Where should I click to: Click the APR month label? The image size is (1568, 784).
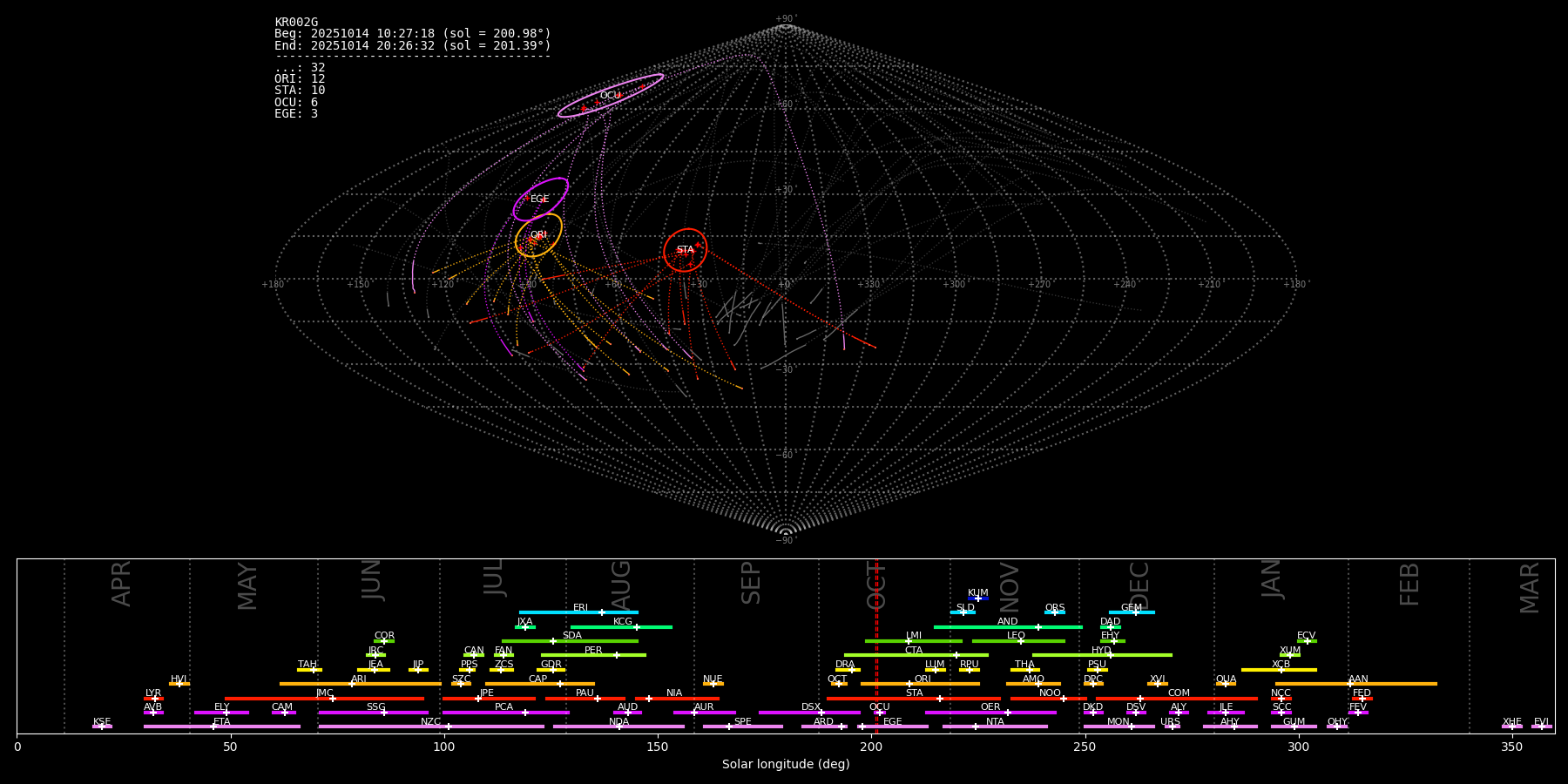[x=122, y=584]
